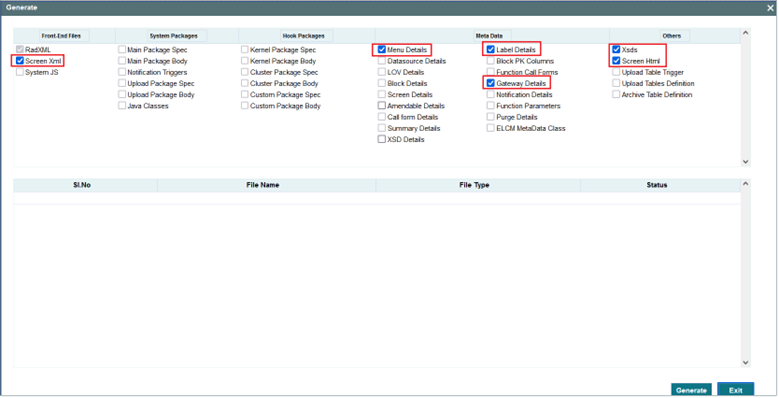Tick XSD Details checkbox
This screenshot has width=779, height=398.
click(382, 140)
